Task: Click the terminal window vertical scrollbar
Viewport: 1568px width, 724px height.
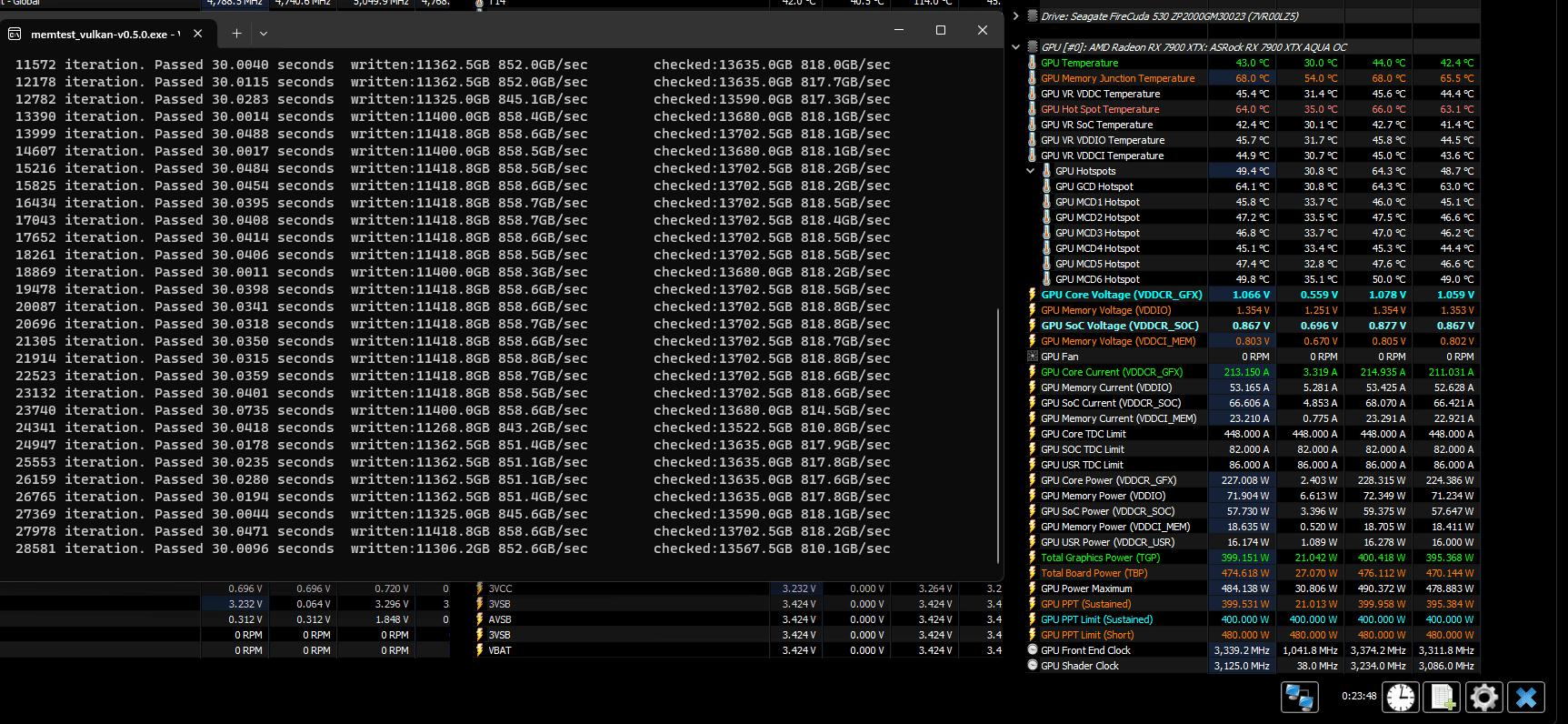Action: click(998, 437)
